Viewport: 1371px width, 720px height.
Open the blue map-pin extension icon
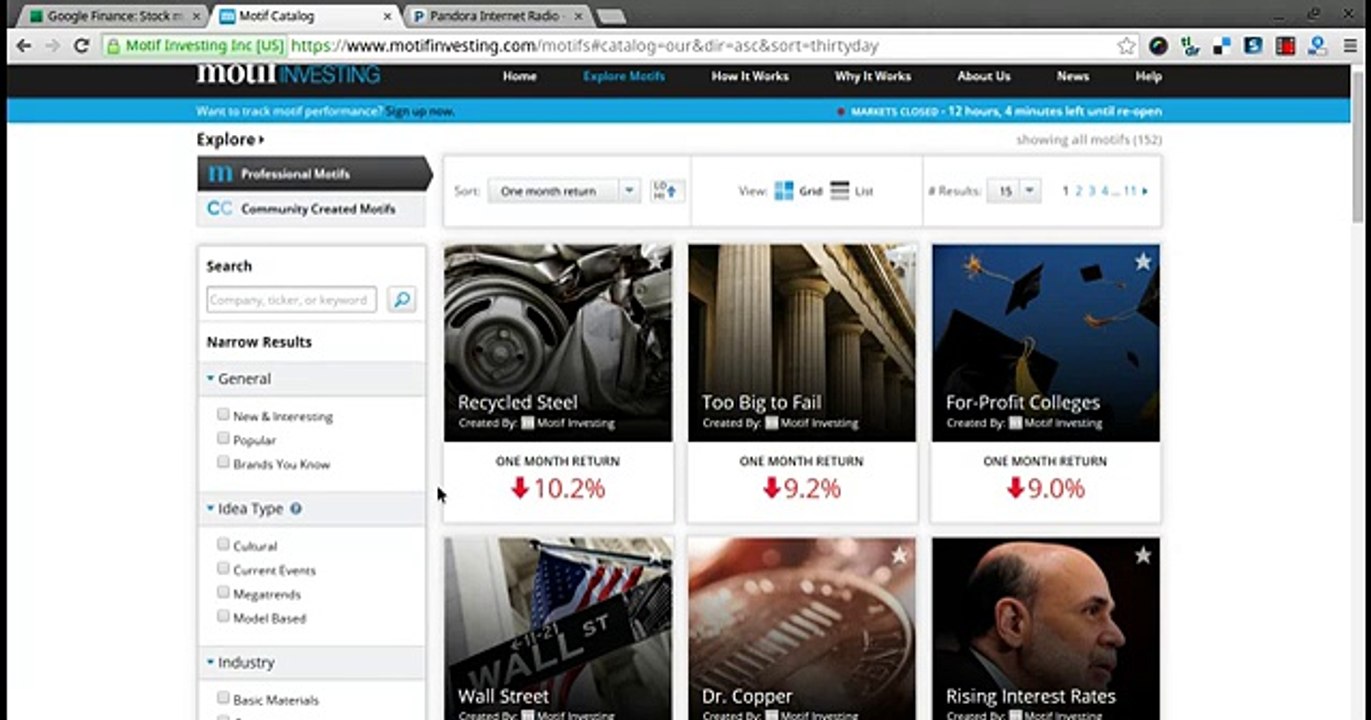1317,46
